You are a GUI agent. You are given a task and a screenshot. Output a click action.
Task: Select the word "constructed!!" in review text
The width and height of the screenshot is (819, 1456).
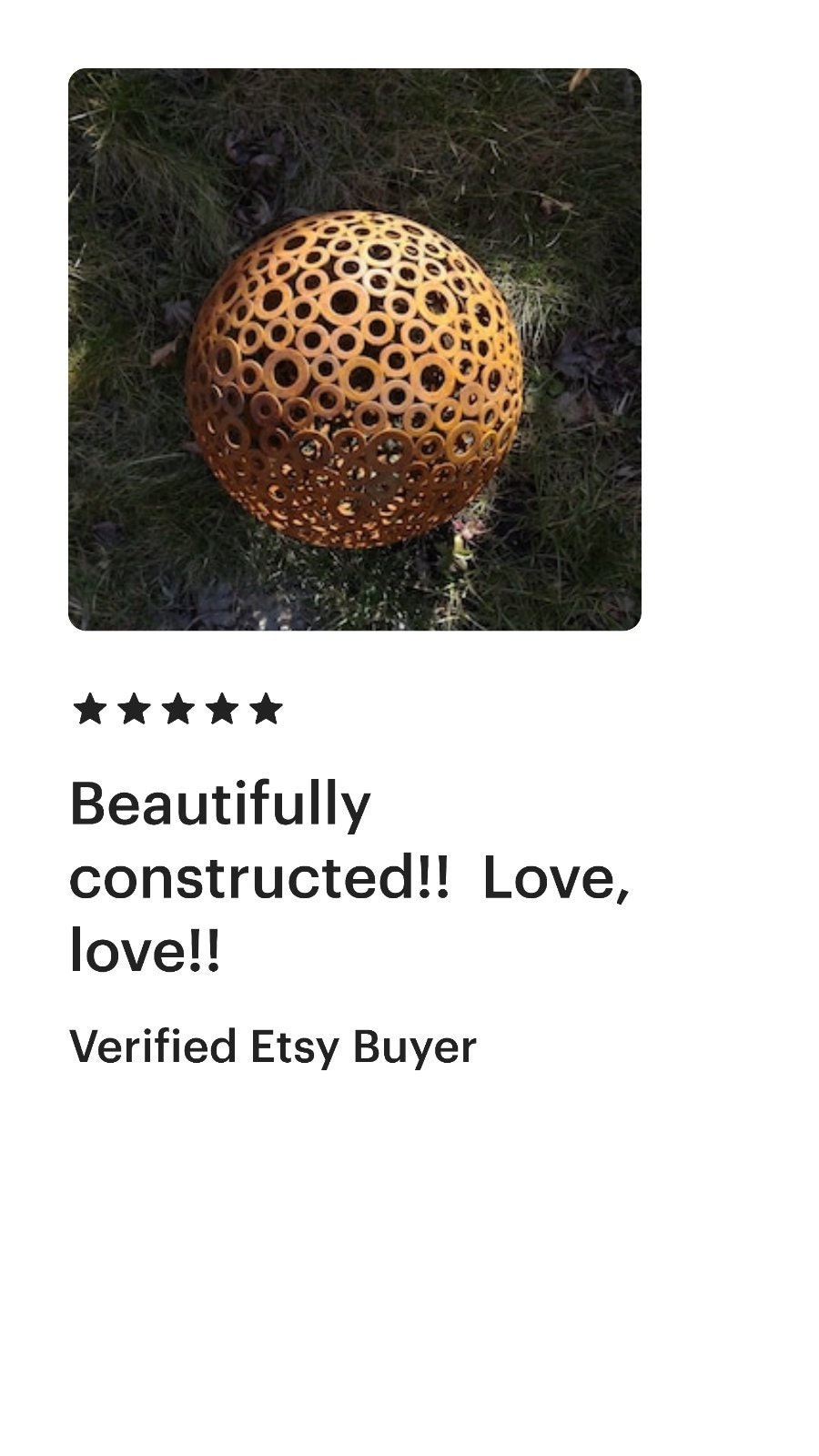click(259, 878)
